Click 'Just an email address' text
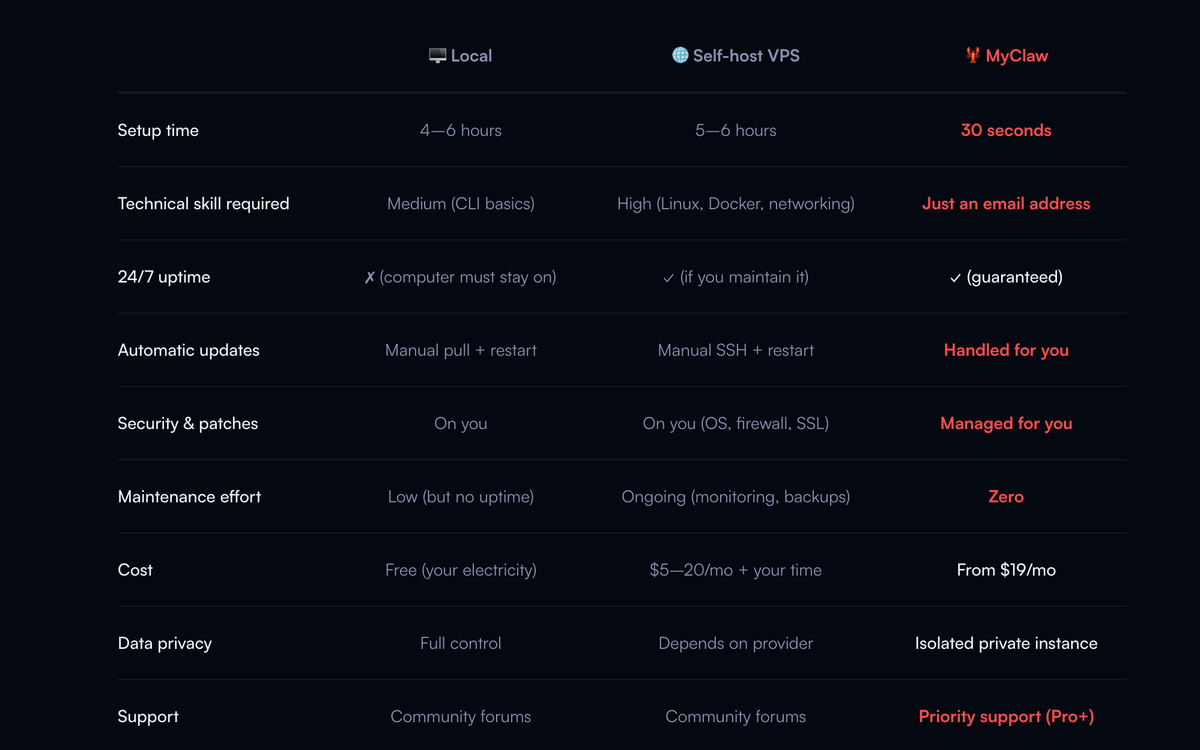Screen dimensions: 1200x750 pyautogui.click(x=1006, y=203)
